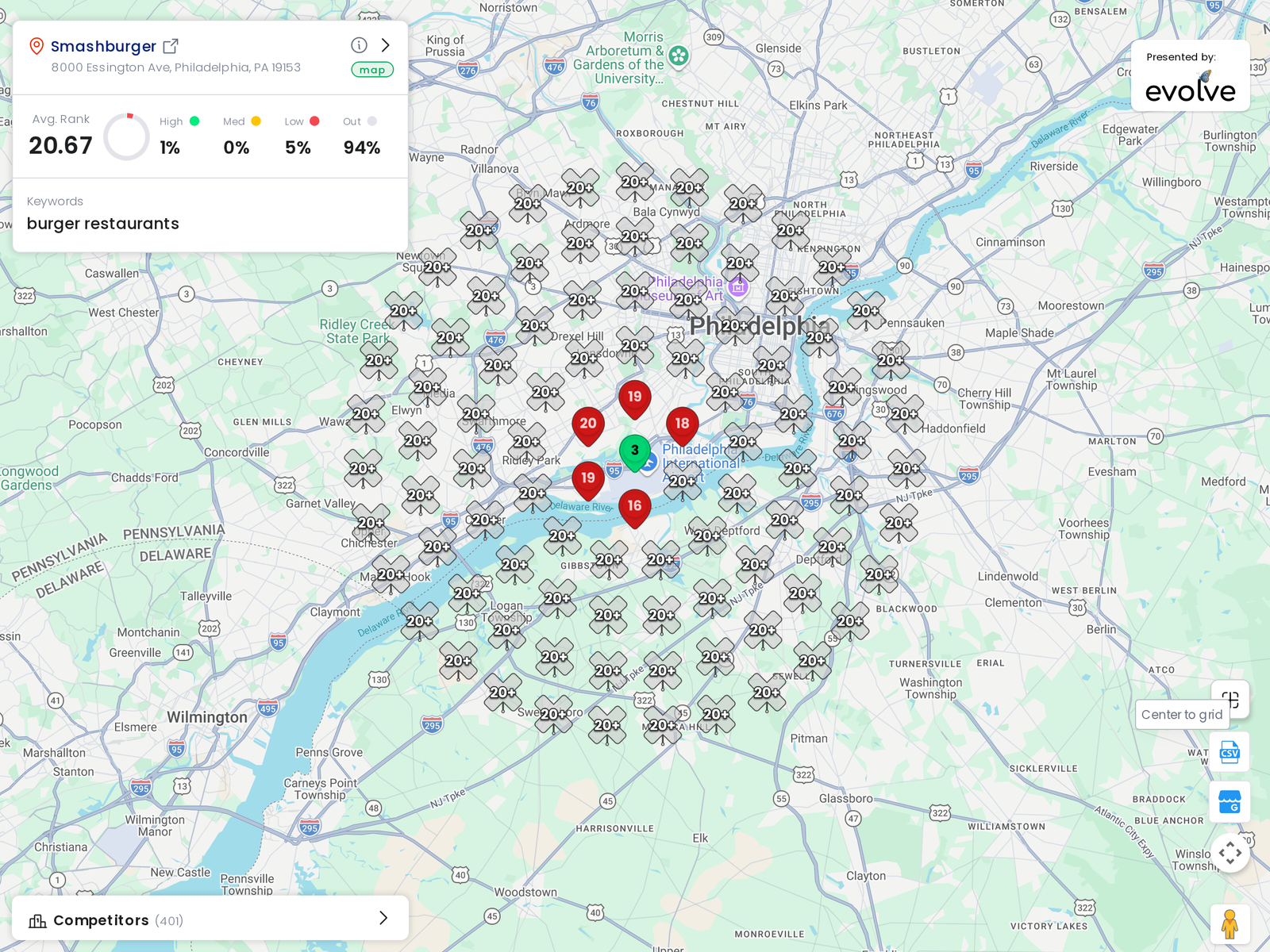This screenshot has height=952, width=1270.
Task: Open Smashburger external link icon
Action: (171, 46)
